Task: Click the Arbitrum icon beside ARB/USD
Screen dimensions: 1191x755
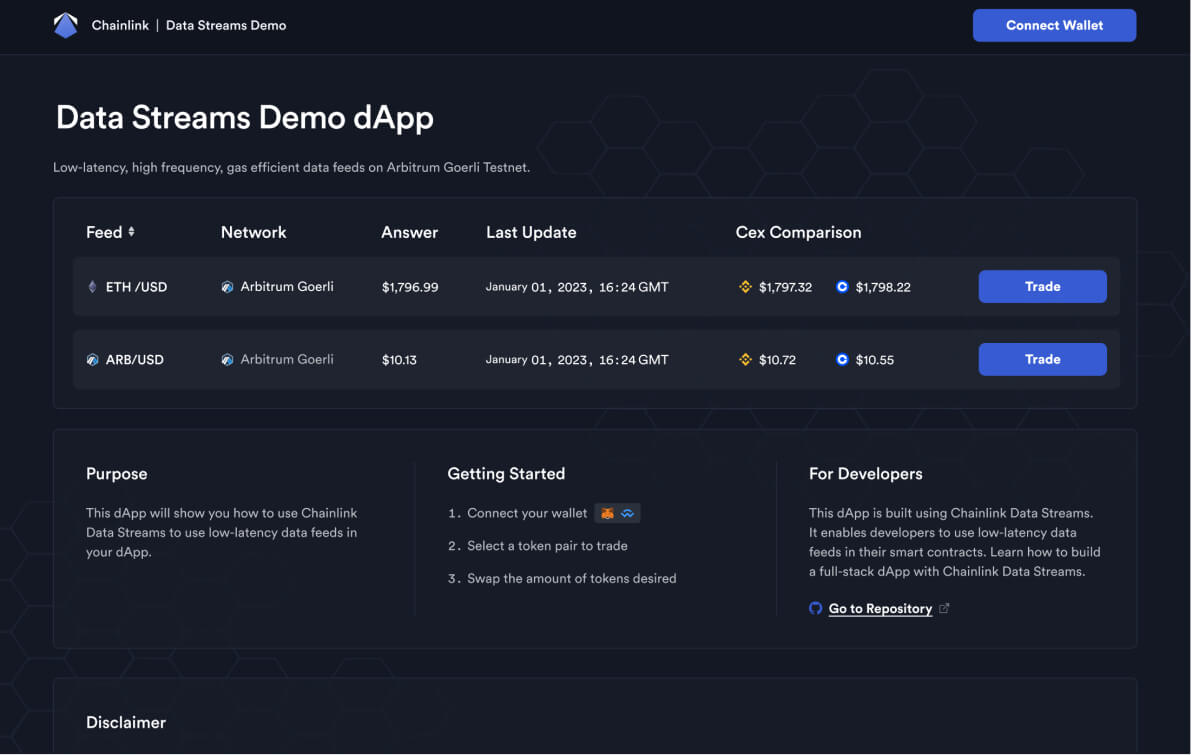Action: point(93,360)
